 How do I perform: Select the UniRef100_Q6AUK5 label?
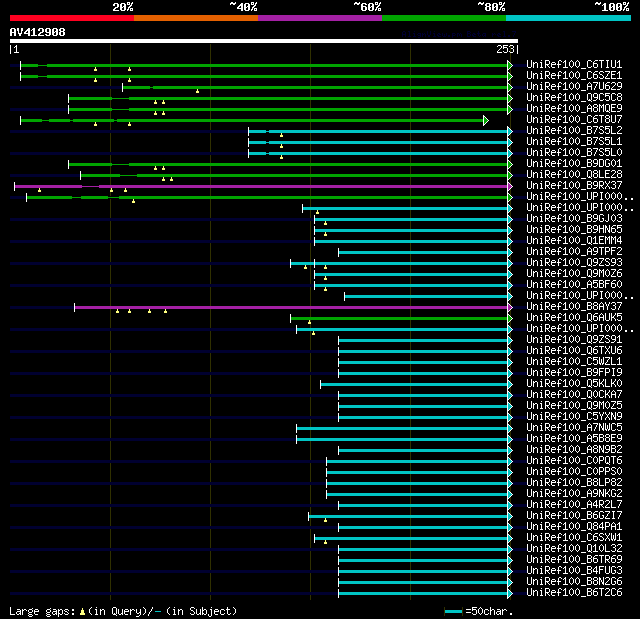(574, 317)
